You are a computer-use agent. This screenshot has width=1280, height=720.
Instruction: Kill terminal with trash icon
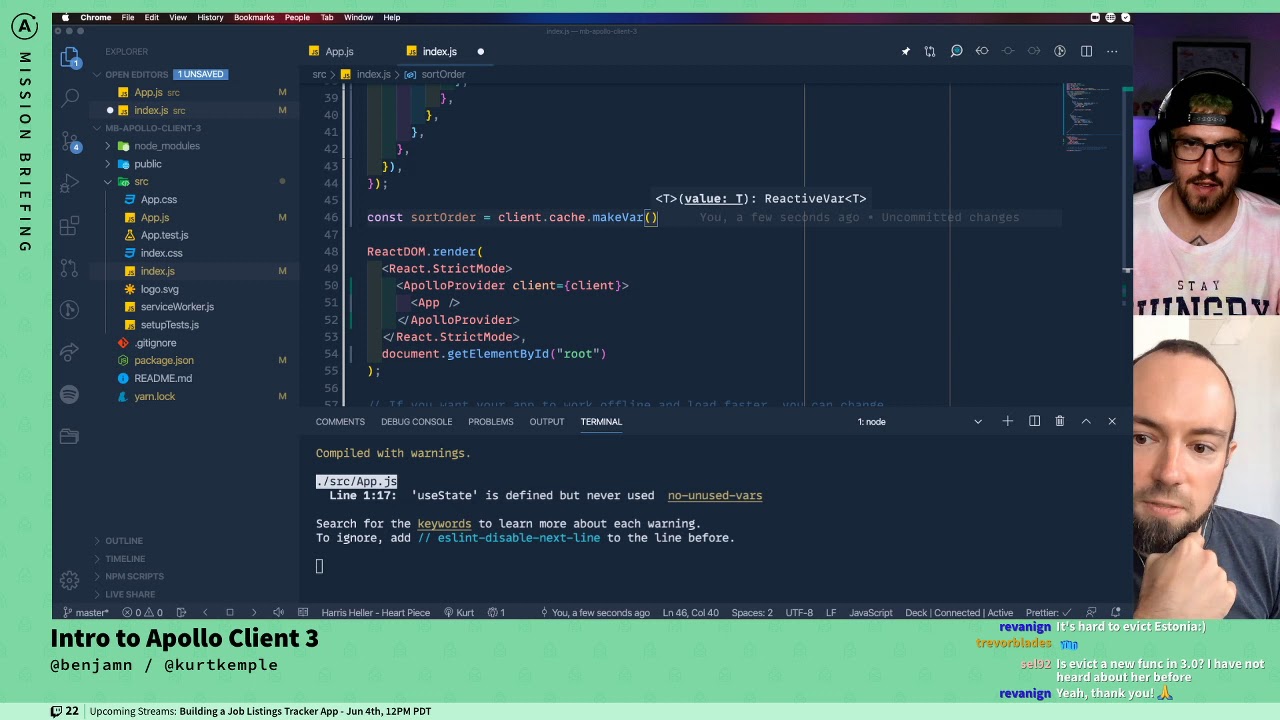[x=1060, y=422]
